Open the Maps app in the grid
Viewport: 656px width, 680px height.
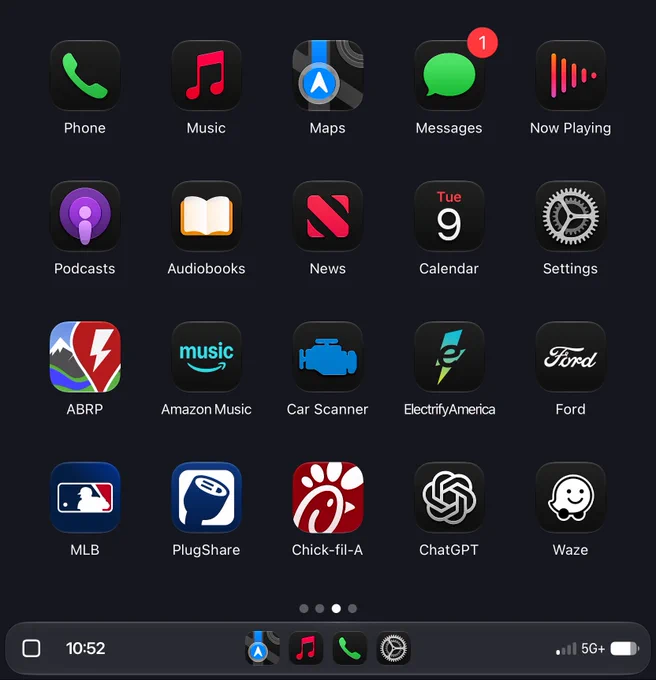(328, 75)
